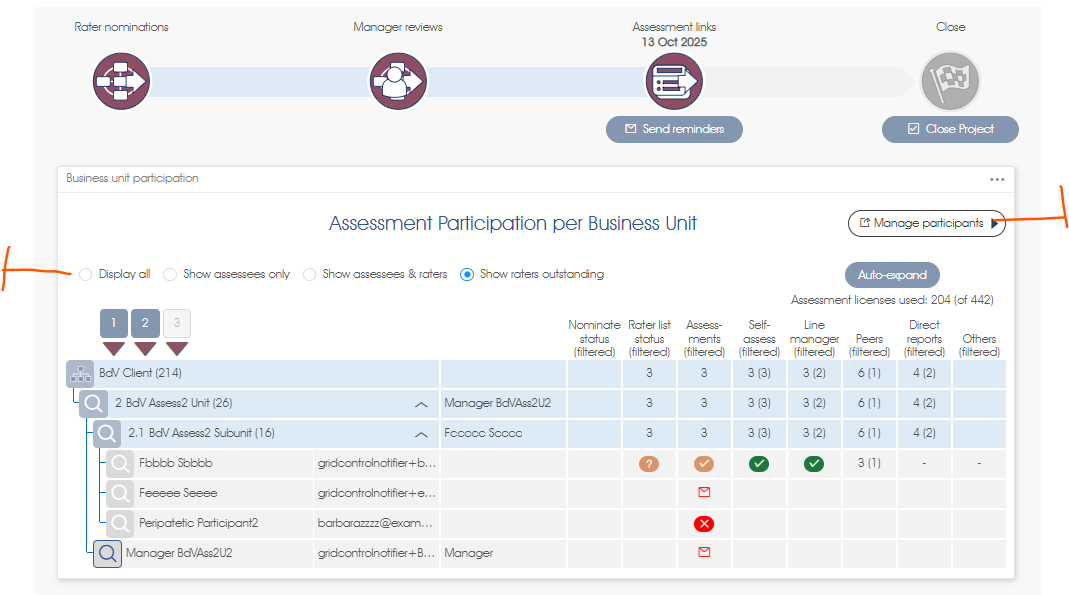Screen dimensions: 1069x595
Task: Click magnifier icon beside Fbbbb Sbbbb
Action: (120, 463)
